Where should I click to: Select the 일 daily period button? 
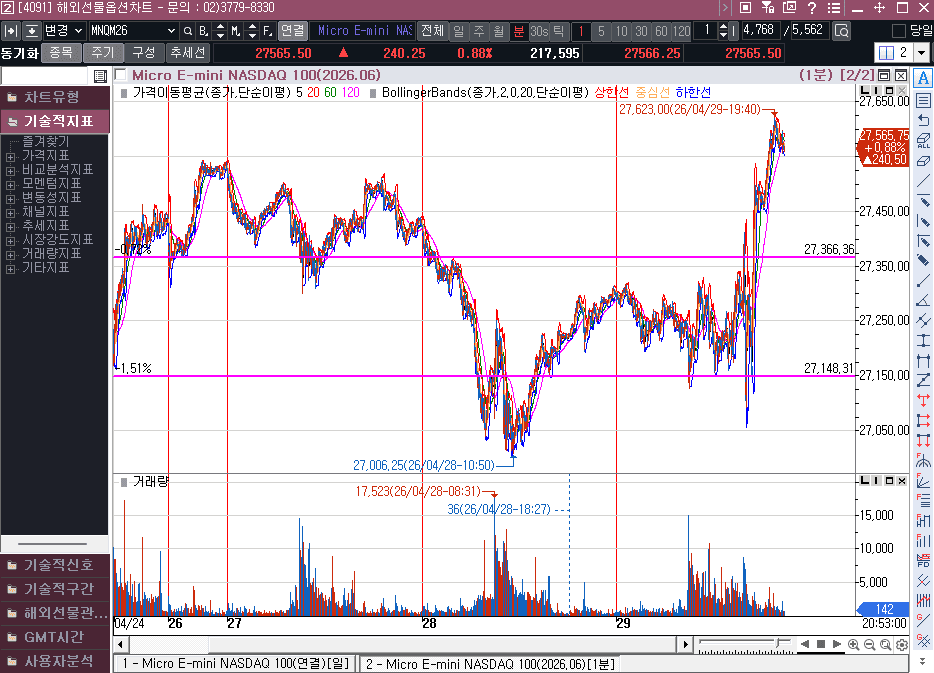click(x=459, y=31)
